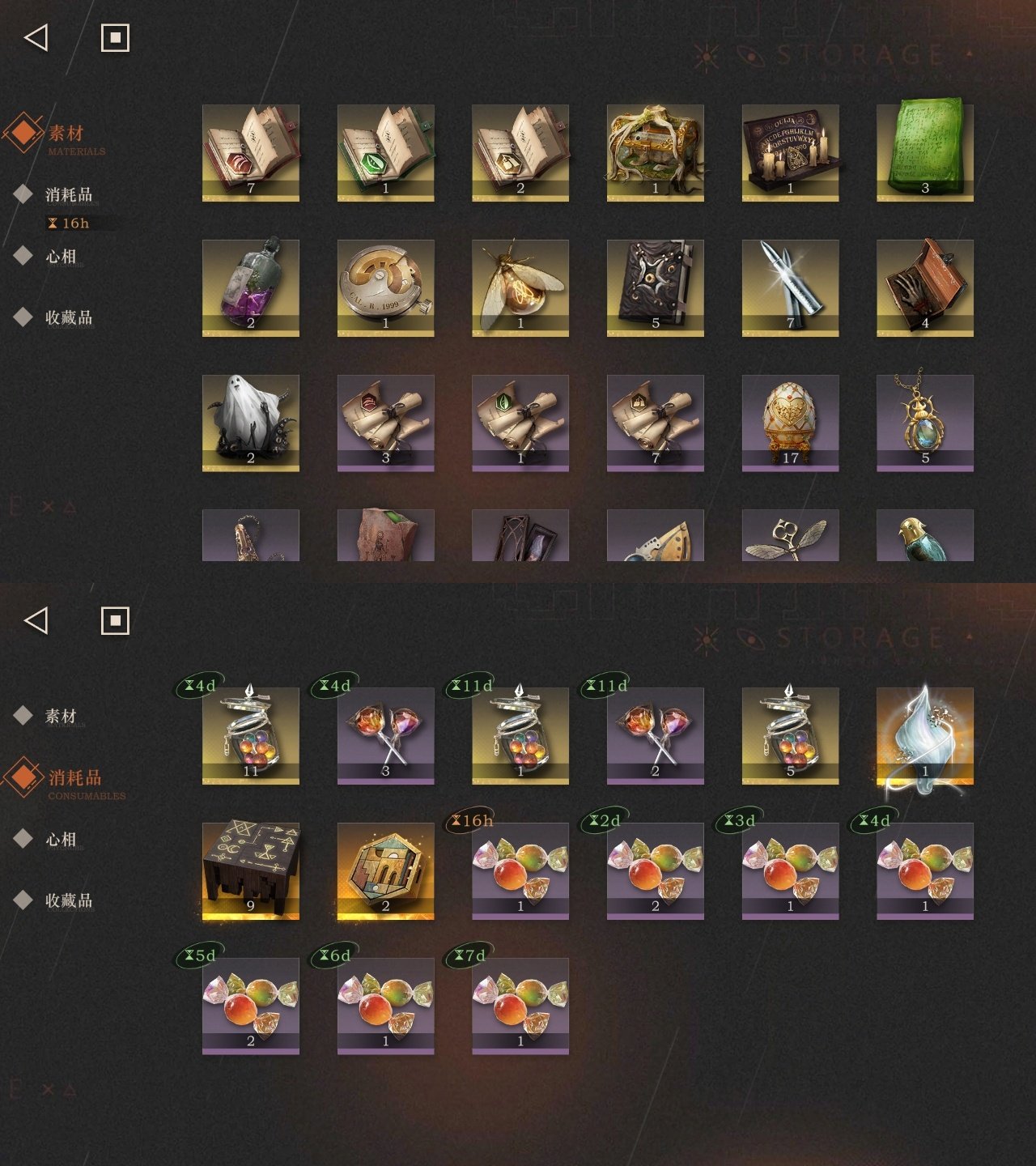Switch to 消耗品 tab in upper panel
This screenshot has width=1036, height=1166.
[69, 194]
